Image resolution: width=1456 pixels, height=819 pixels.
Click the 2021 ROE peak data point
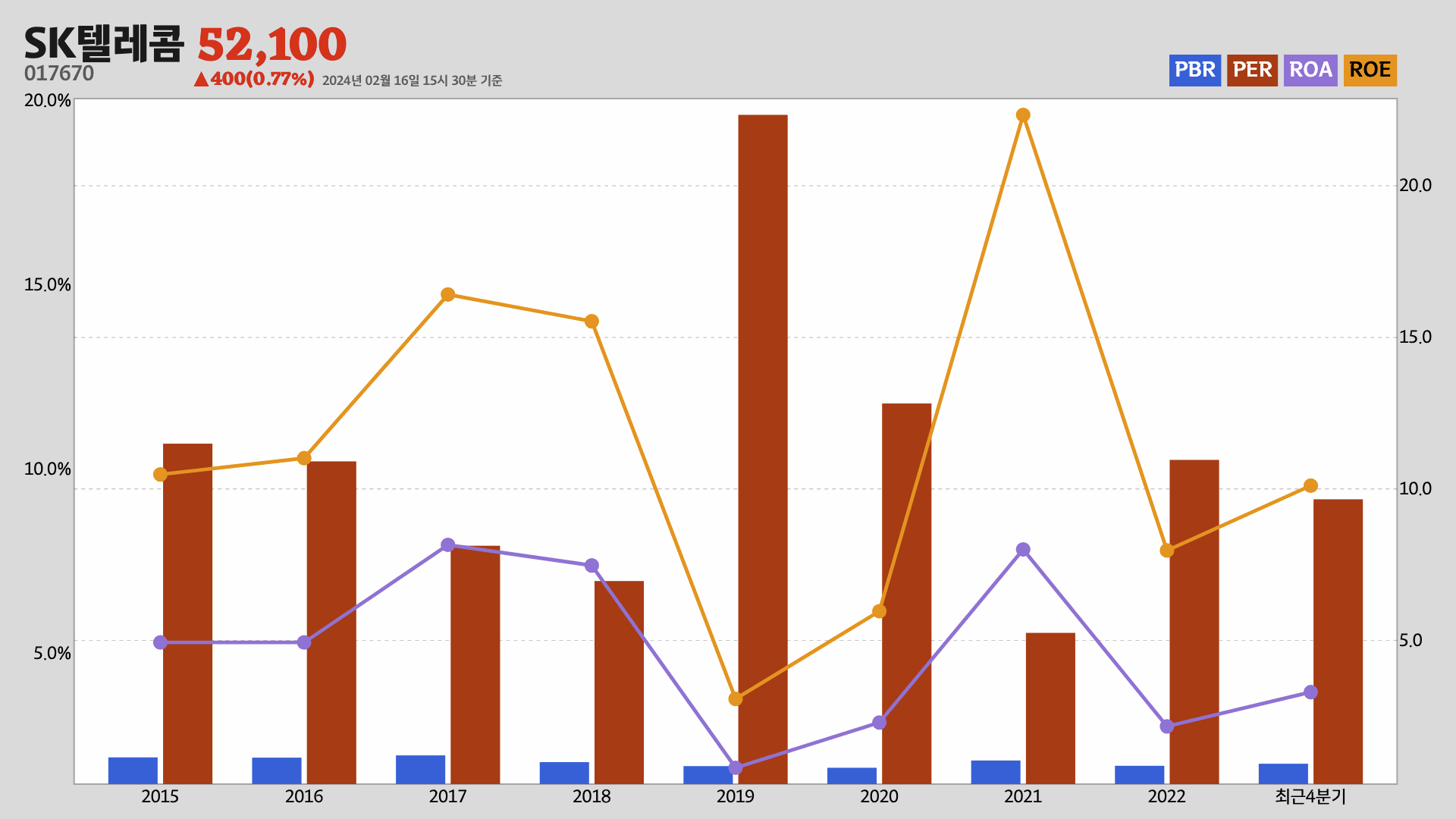(1023, 115)
